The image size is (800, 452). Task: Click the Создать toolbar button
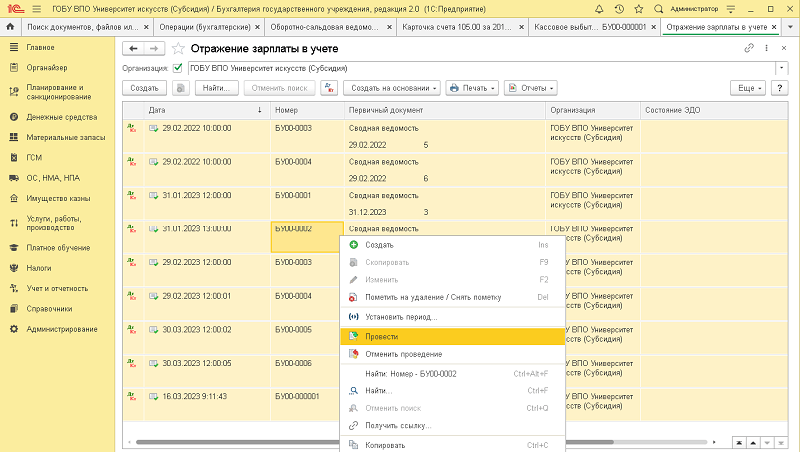point(145,88)
